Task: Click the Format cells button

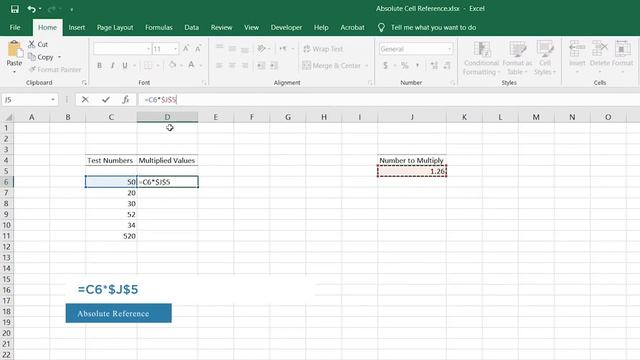Action: coord(622,57)
